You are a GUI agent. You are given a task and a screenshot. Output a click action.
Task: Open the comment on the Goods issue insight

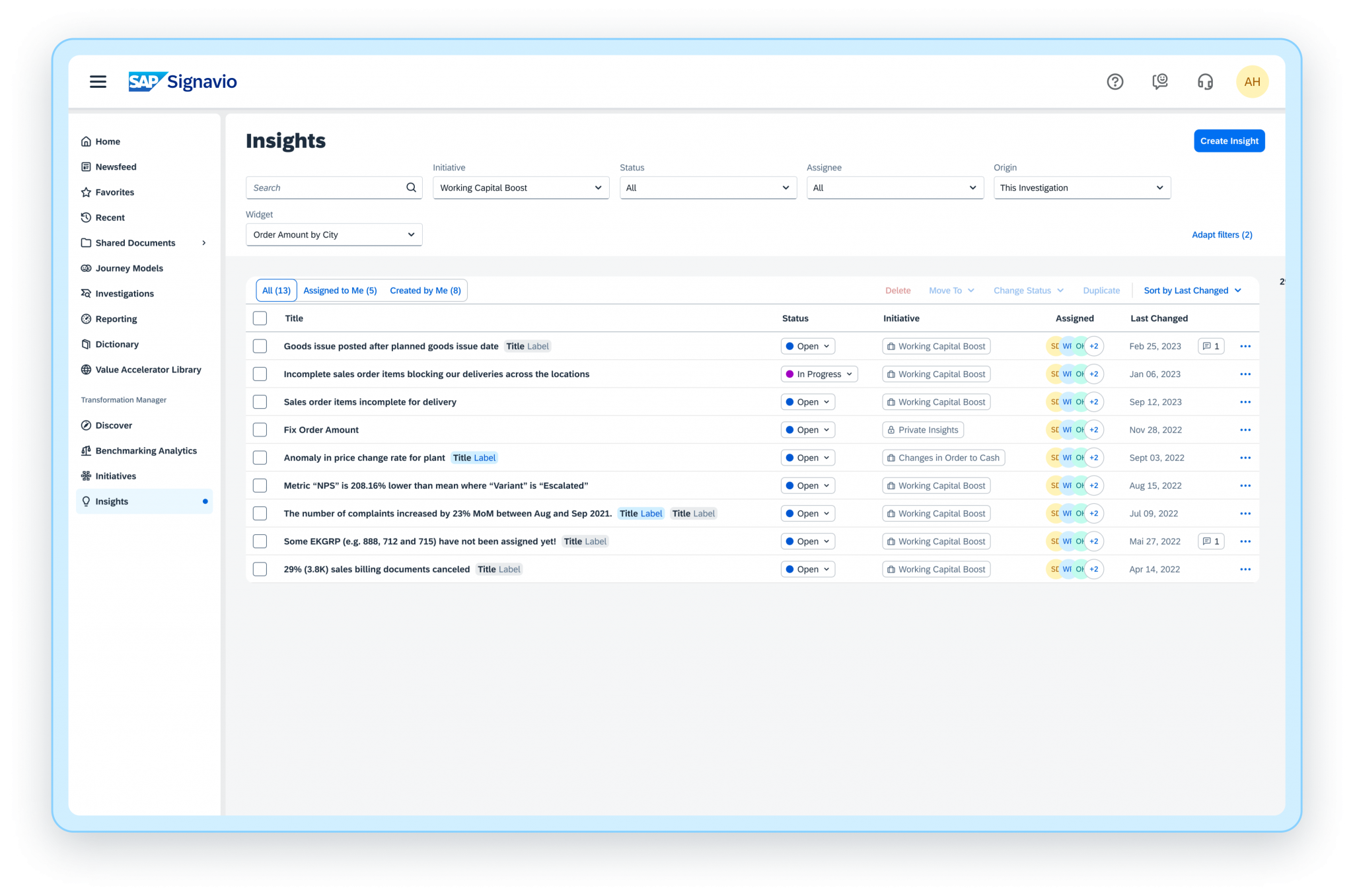[1211, 345]
